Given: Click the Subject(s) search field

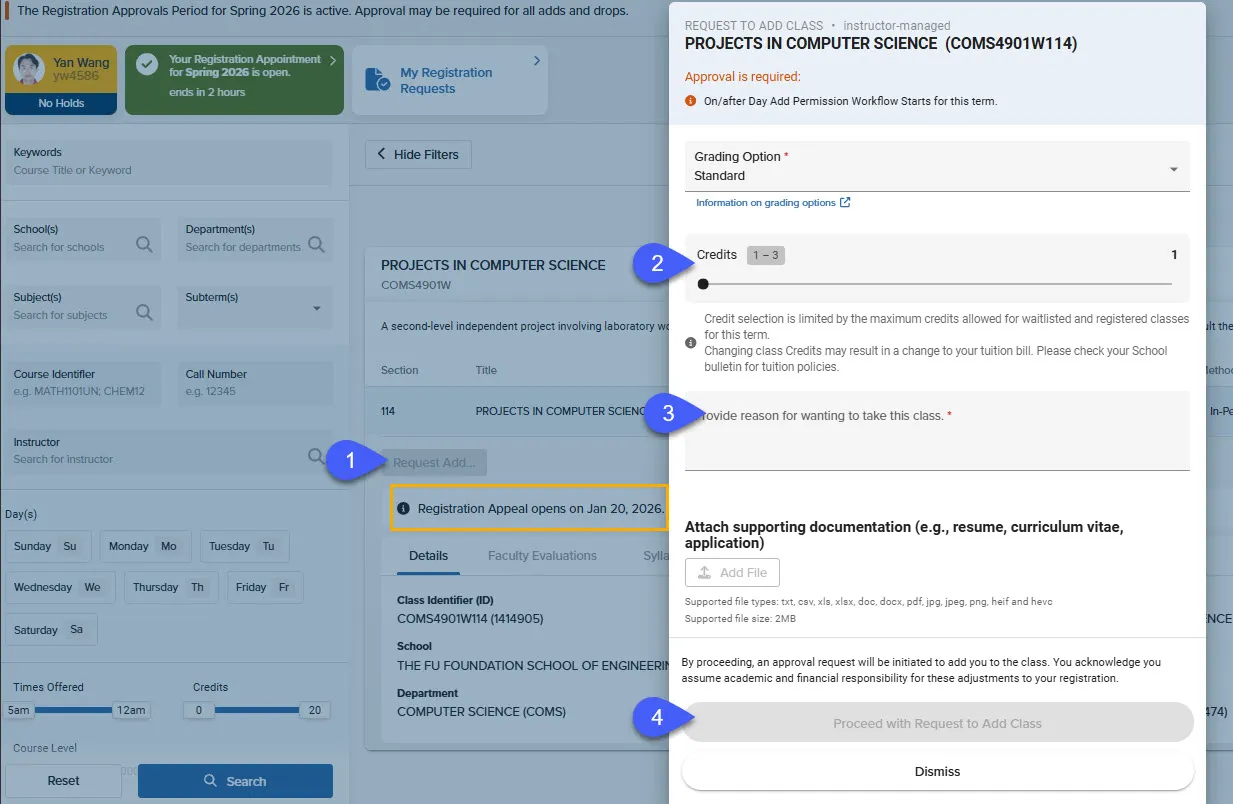Looking at the screenshot, I should [83, 307].
